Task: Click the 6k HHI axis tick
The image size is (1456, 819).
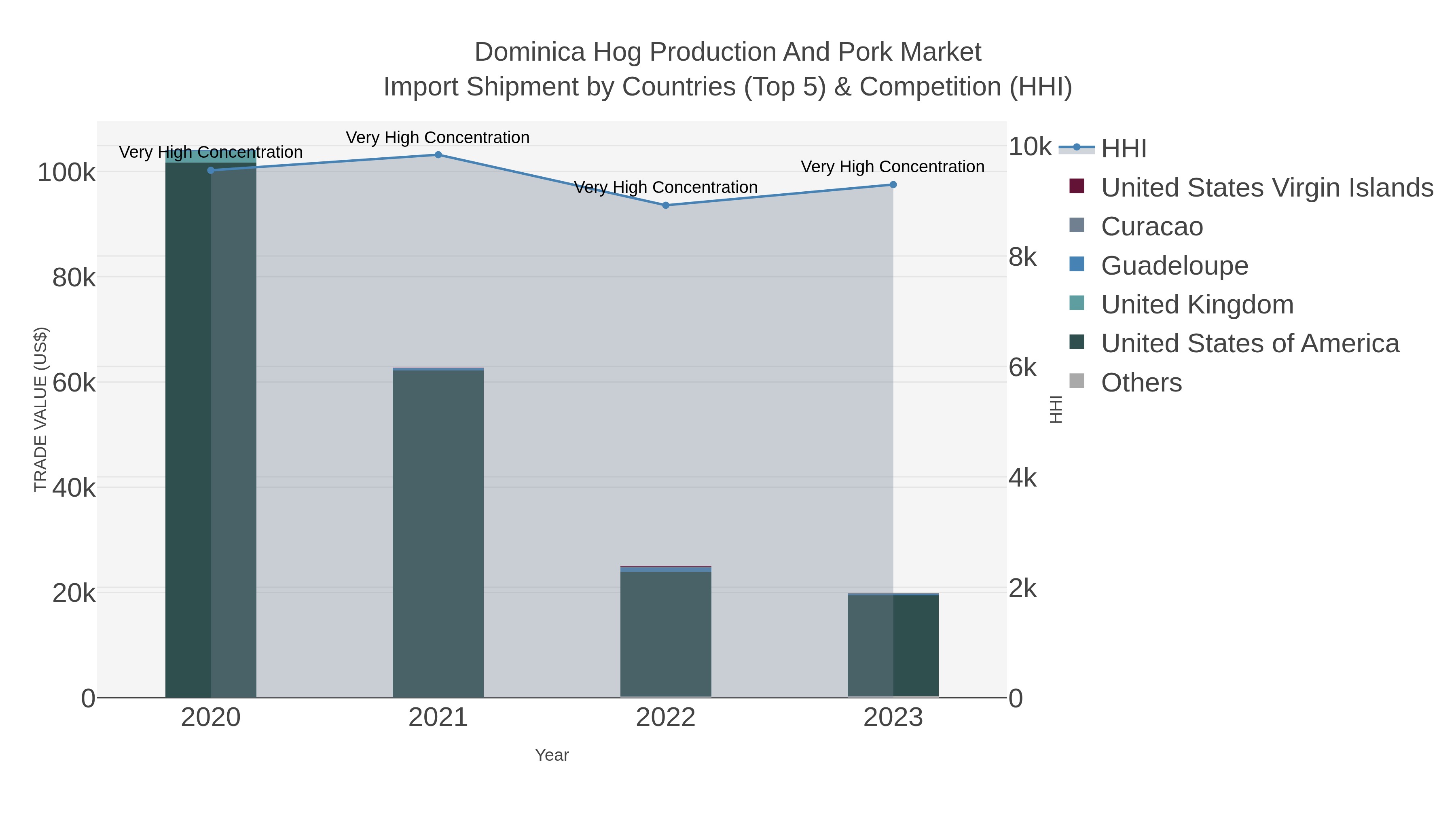Action: pyautogui.click(x=1022, y=367)
